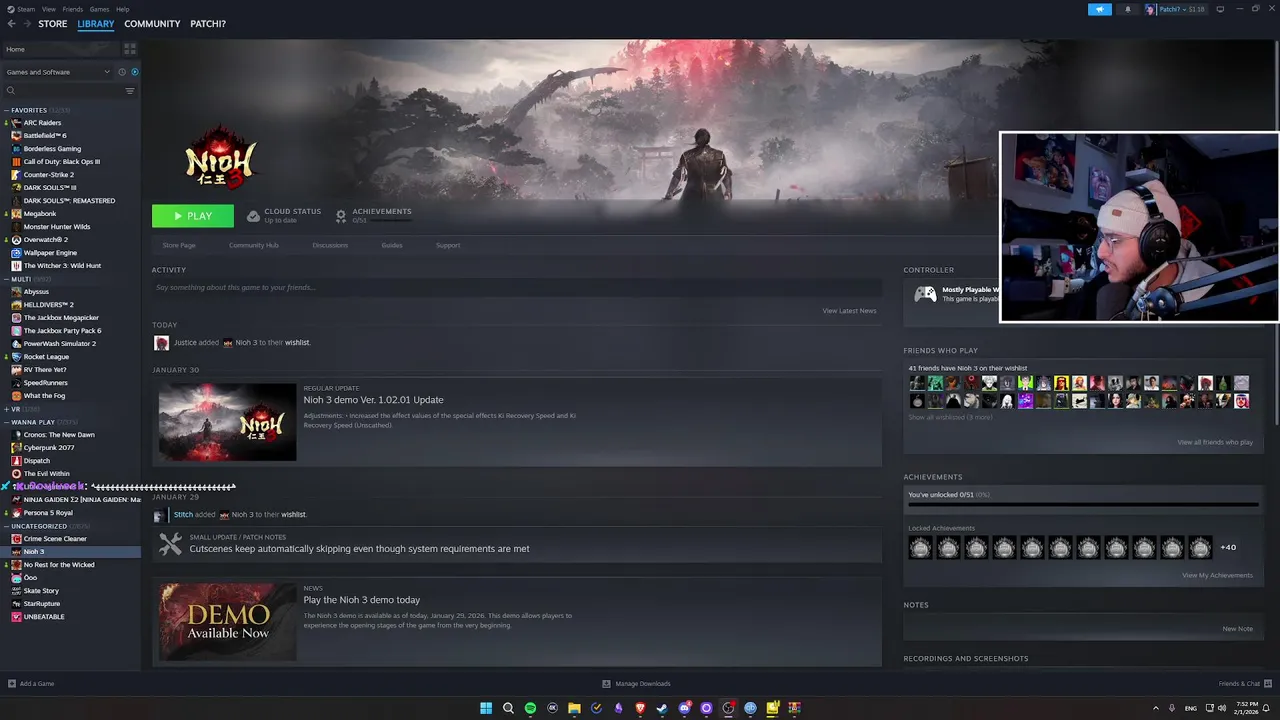
Task: Click the activity "Say something" text field
Action: point(517,288)
